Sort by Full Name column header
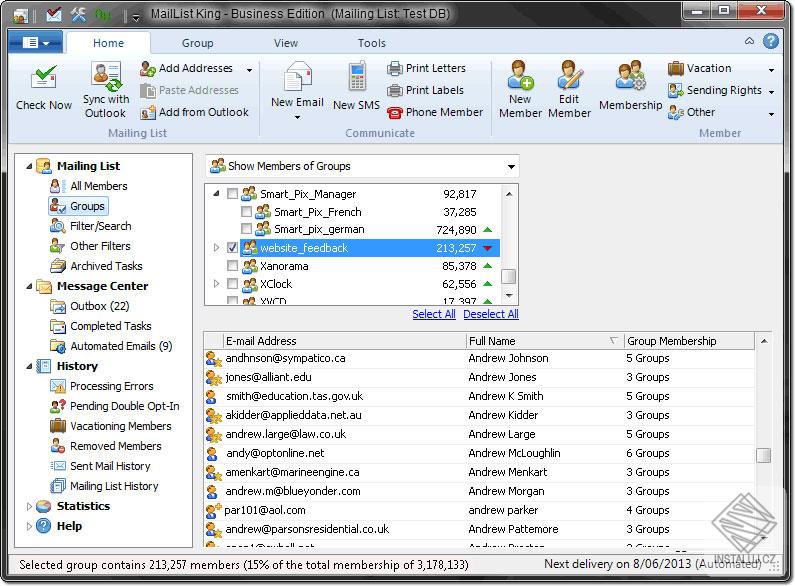Image resolution: width=795 pixels, height=586 pixels. (x=544, y=341)
